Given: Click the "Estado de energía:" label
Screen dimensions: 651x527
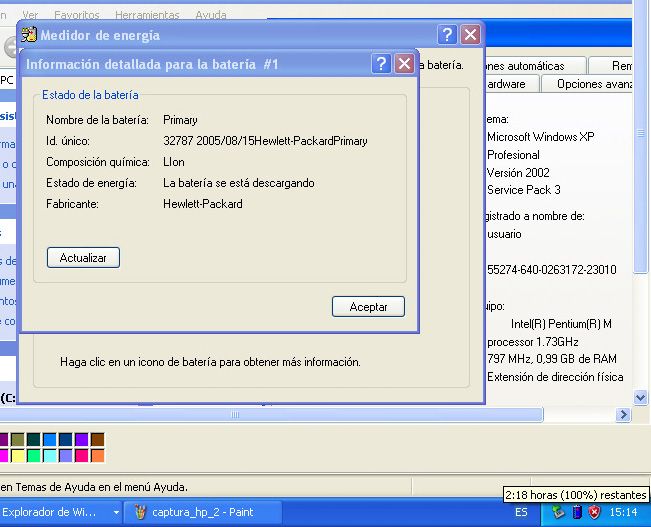Looking at the screenshot, I should [91, 183].
